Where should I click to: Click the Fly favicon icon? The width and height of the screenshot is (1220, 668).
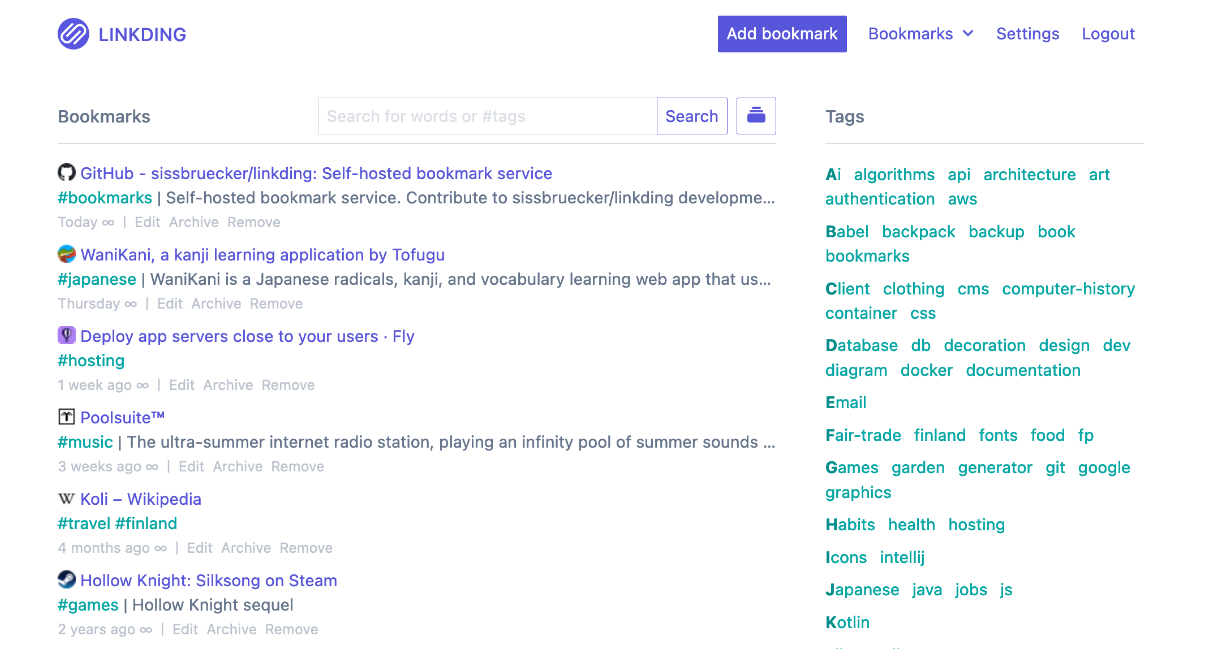(x=67, y=335)
